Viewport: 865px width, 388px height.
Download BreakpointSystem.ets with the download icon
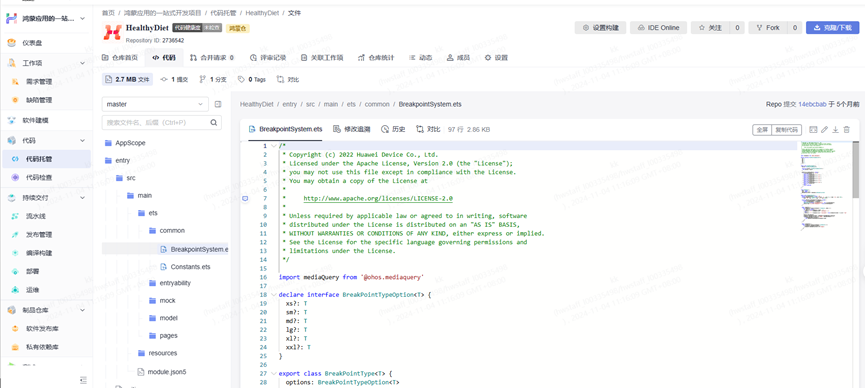point(835,130)
